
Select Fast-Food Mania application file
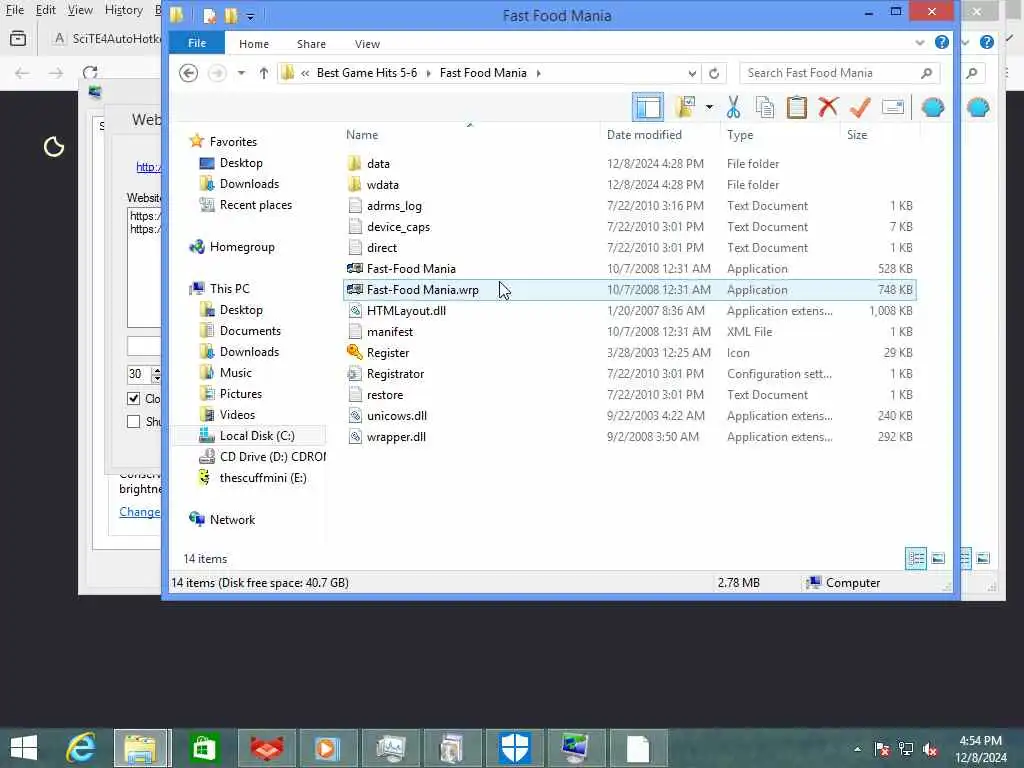coord(630,268)
